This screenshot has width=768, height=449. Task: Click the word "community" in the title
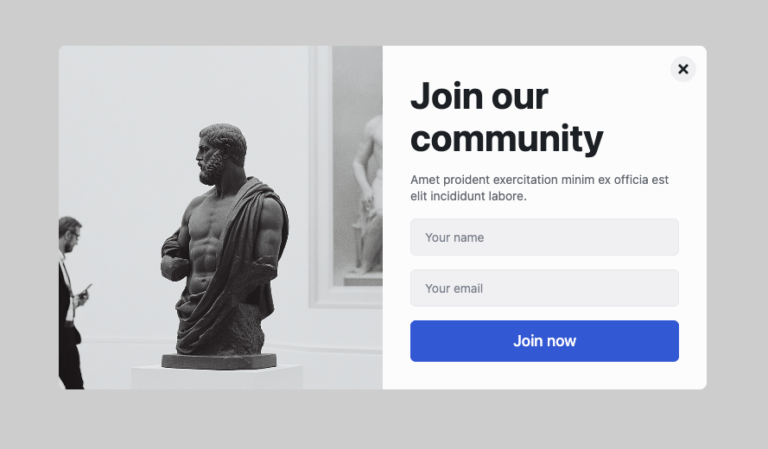[x=506, y=139]
